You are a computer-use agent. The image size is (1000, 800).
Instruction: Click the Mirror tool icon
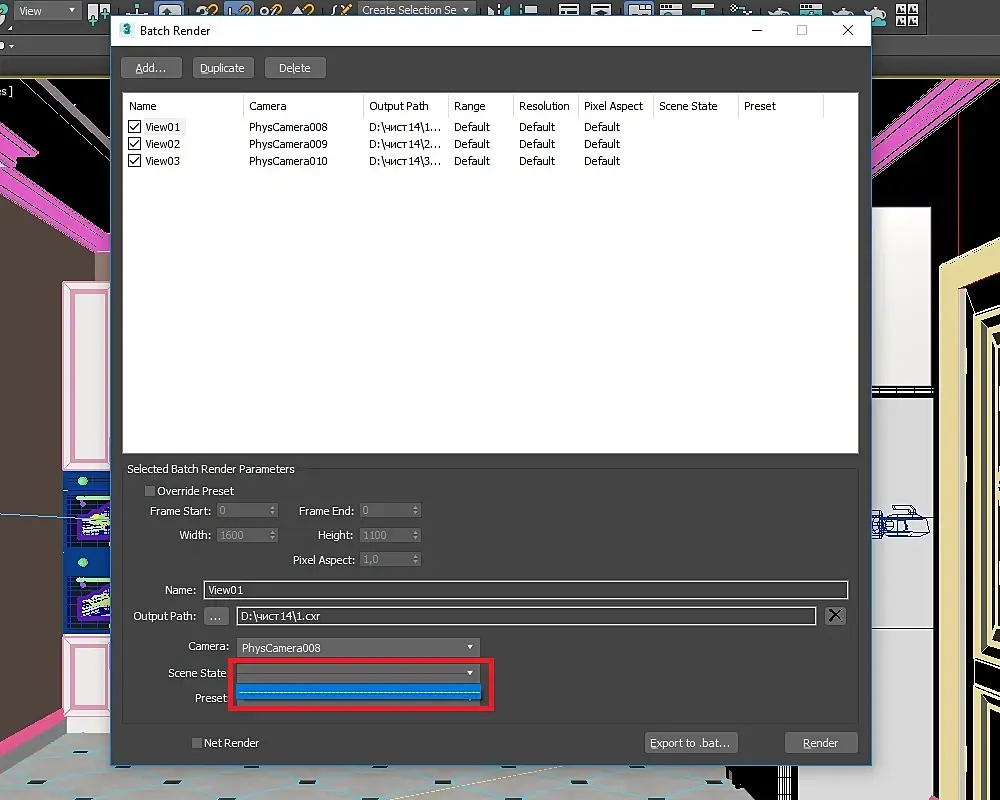[498, 10]
